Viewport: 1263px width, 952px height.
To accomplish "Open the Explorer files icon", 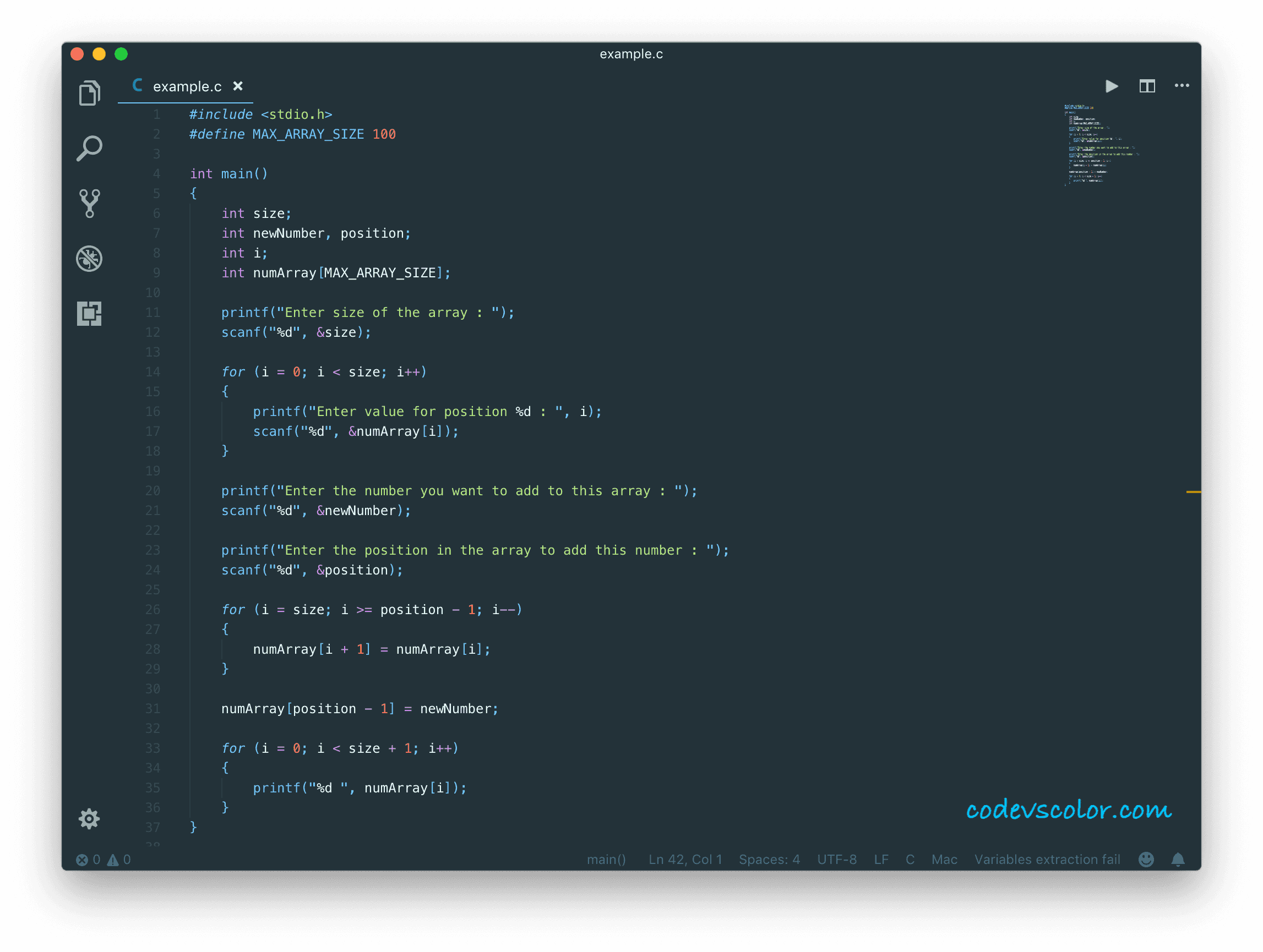I will 90,93.
